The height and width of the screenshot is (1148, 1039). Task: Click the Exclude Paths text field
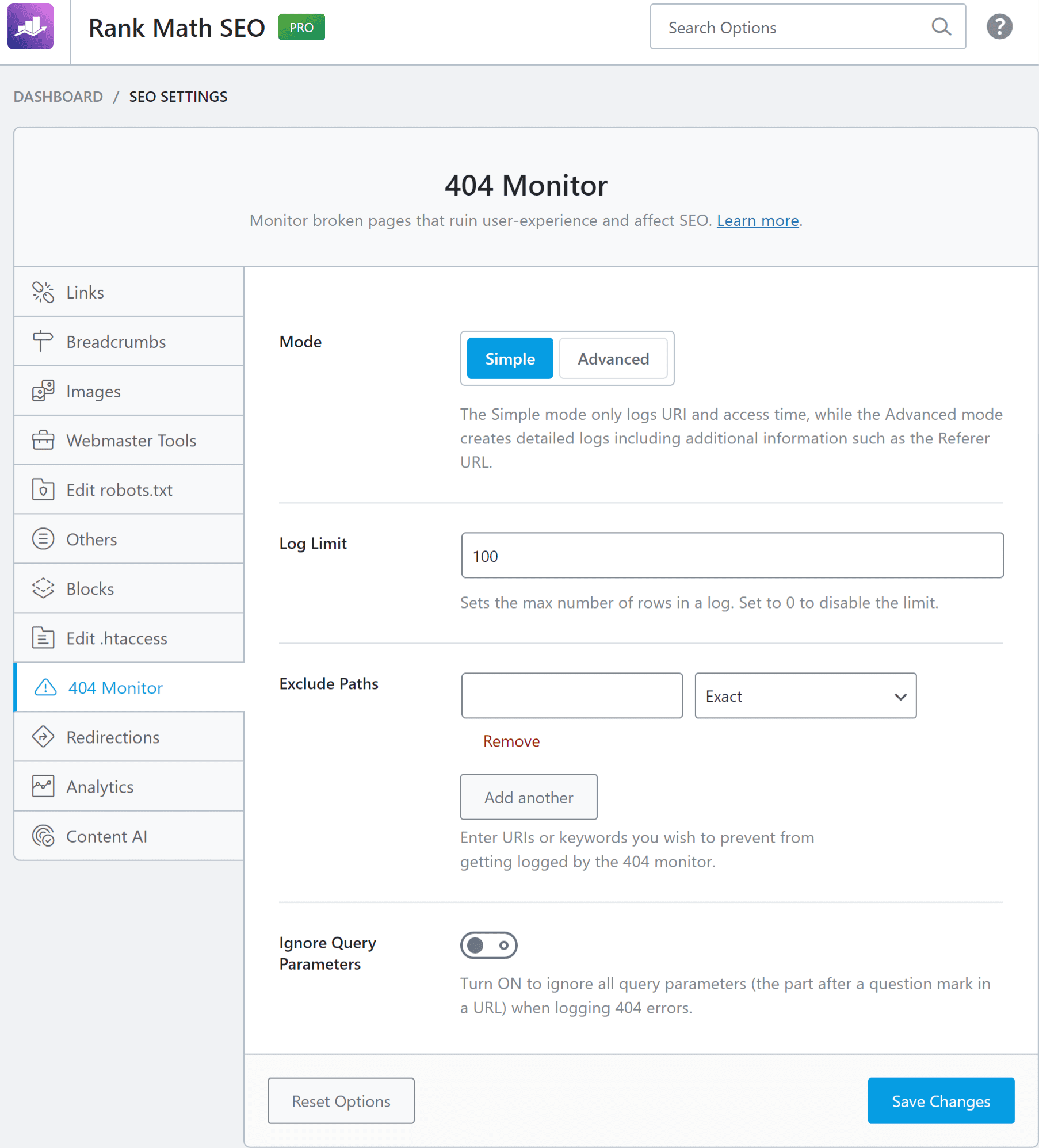click(572, 696)
